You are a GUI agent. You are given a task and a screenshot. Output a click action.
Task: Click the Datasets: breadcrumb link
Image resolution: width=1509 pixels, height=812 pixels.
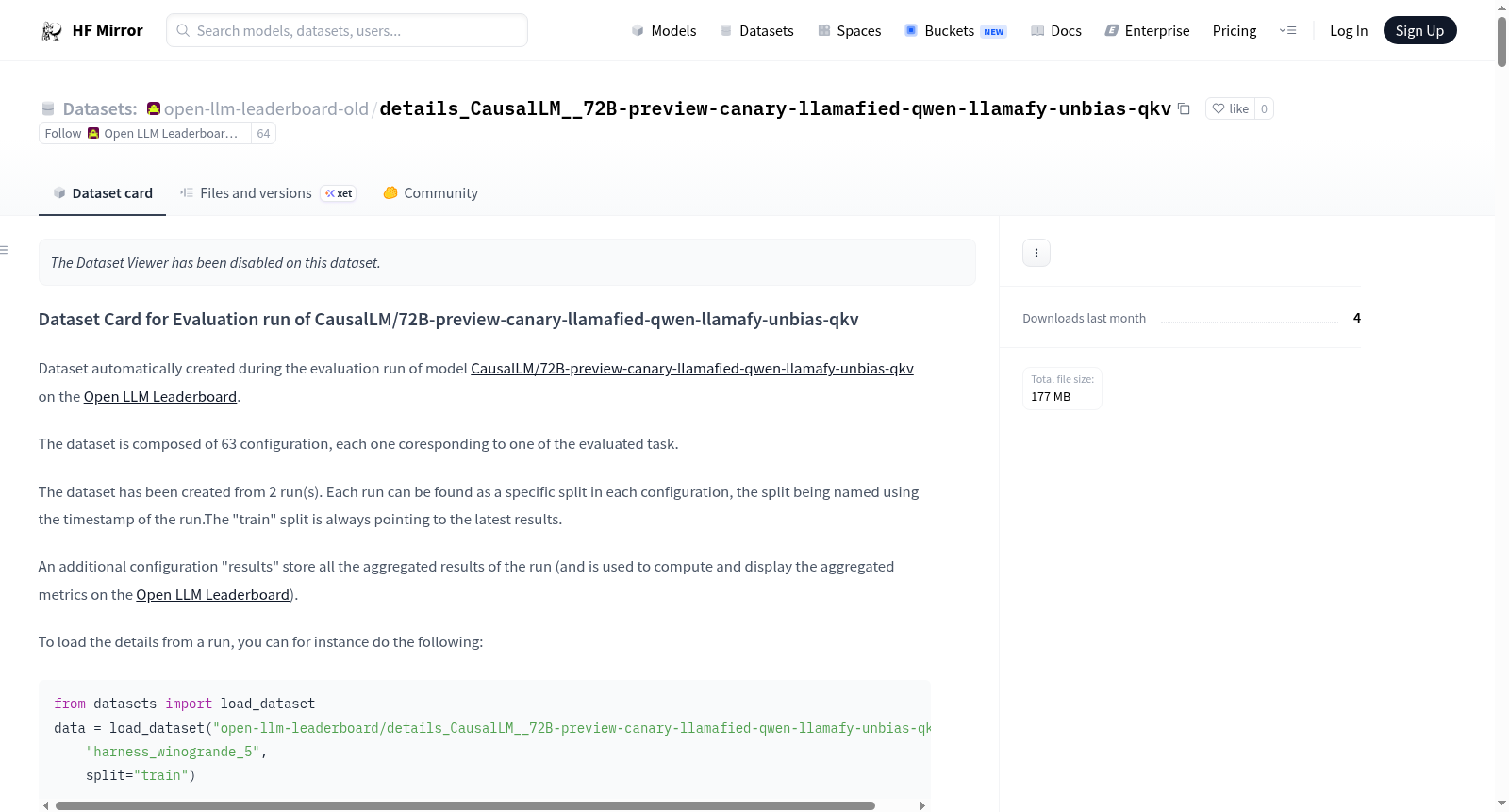(100, 108)
